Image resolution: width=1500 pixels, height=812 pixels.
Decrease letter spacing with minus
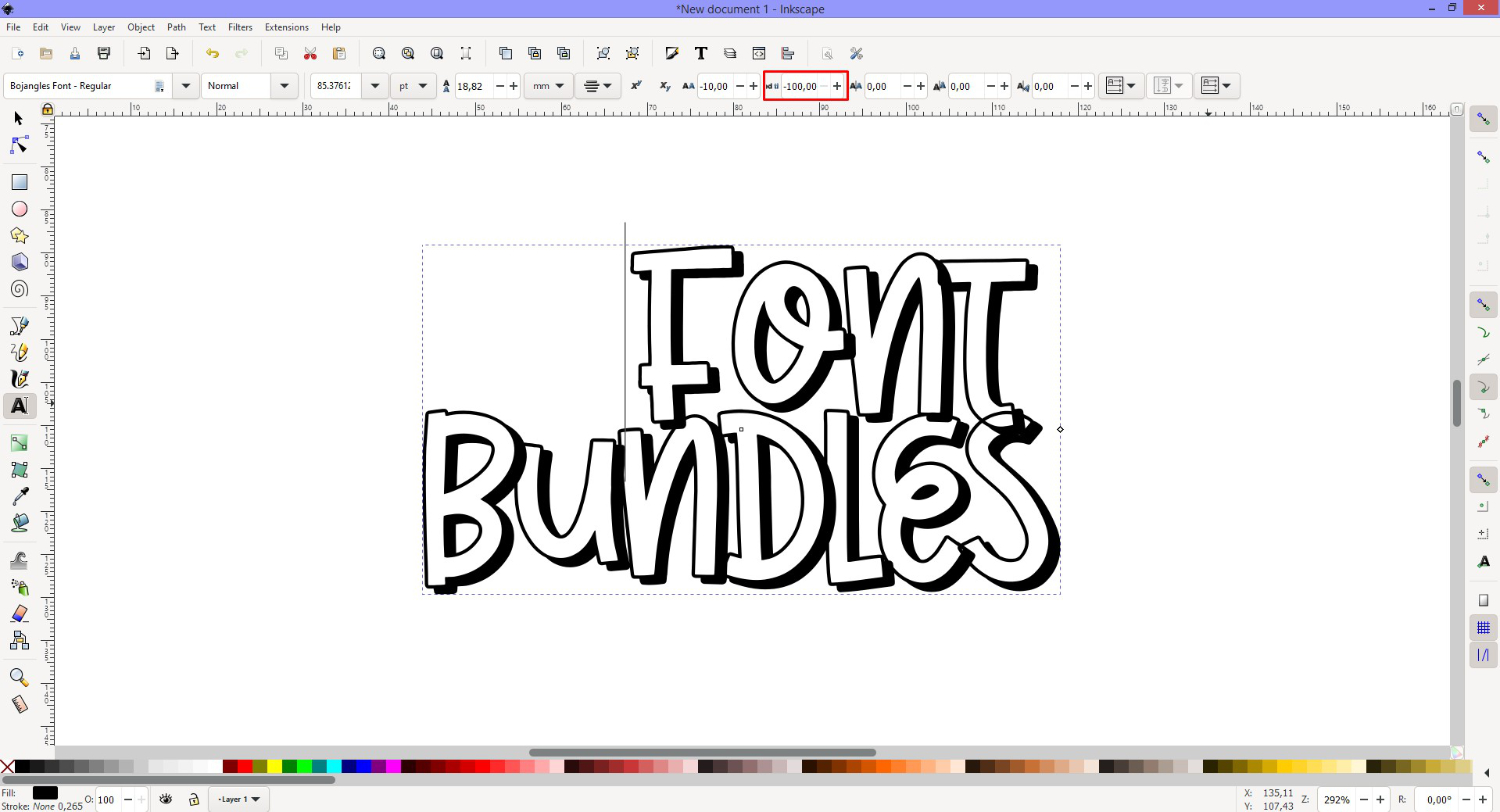[x=739, y=86]
